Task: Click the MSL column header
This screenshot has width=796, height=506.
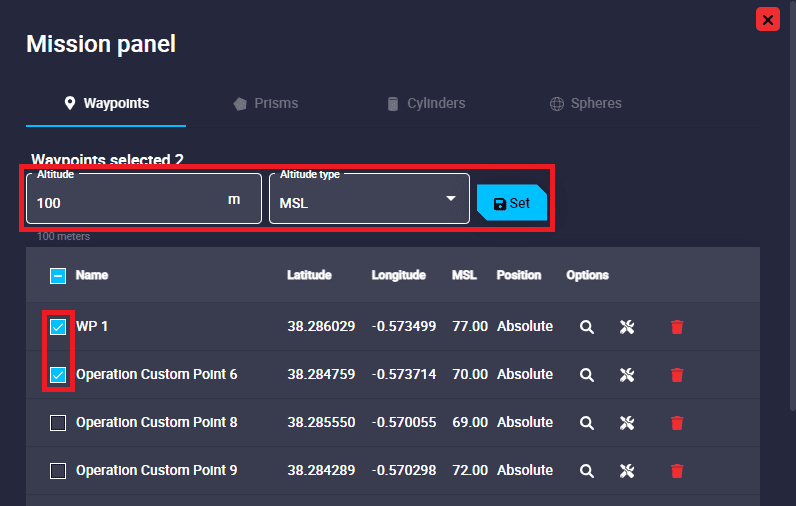Action: pyautogui.click(x=464, y=275)
